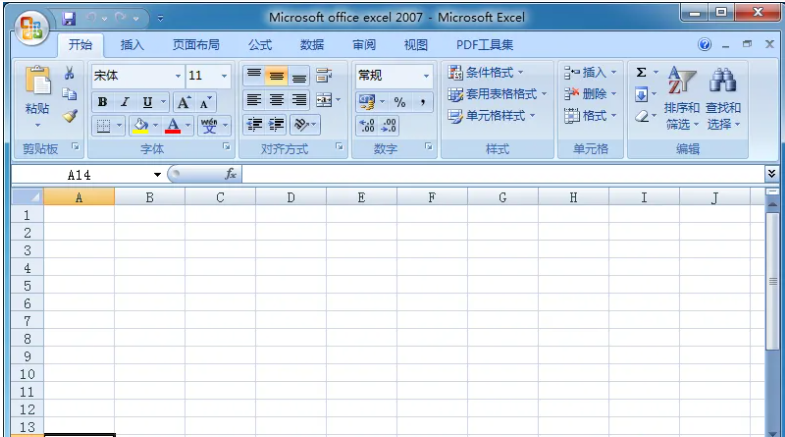Image resolution: width=785 pixels, height=437 pixels.
Task: Click the Wrap Text icon
Action: click(323, 75)
